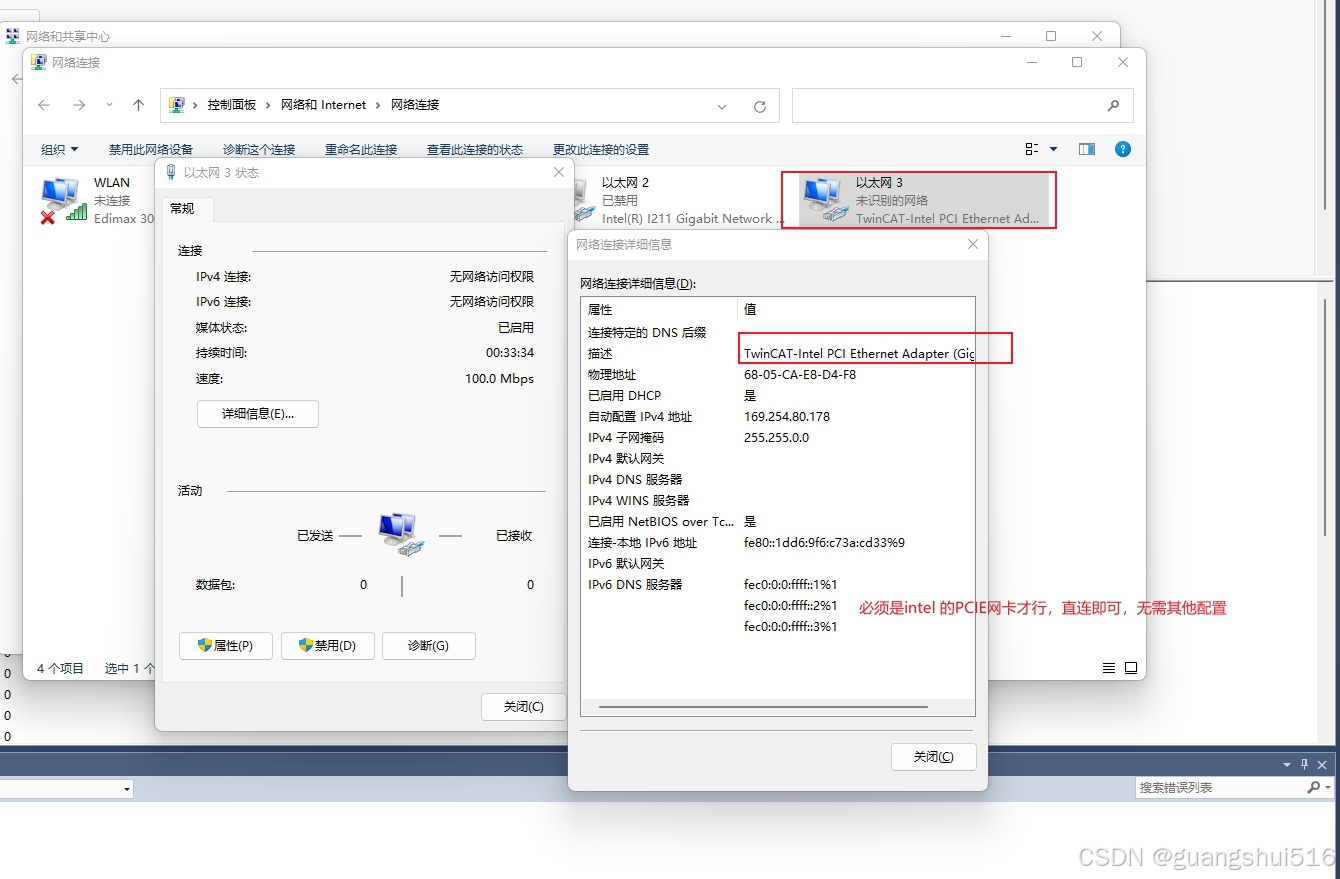Screen dimensions: 1340x879
Task: Click the 详细信息(E)... button
Action: [x=257, y=414]
